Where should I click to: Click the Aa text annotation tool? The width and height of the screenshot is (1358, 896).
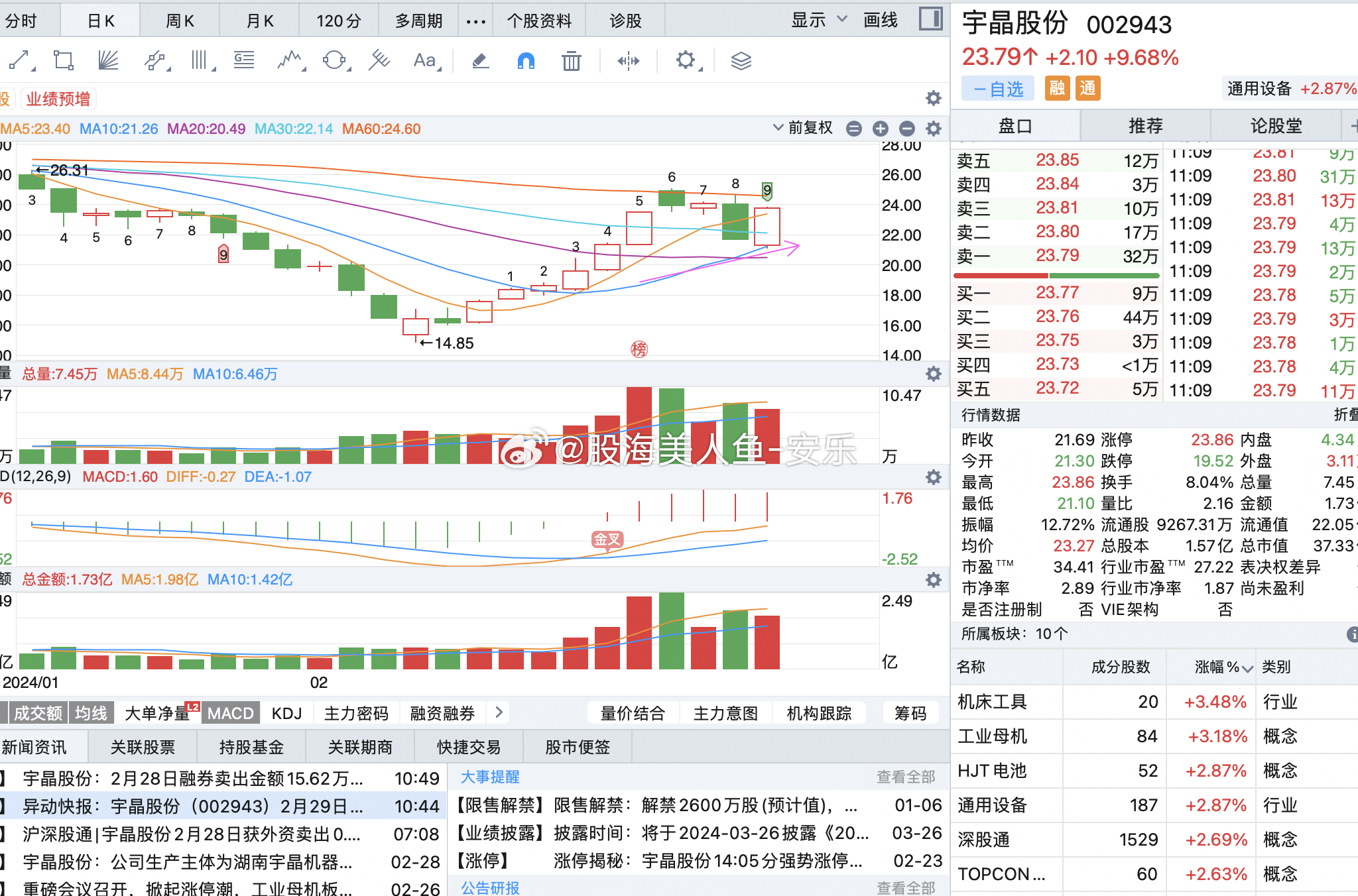425,61
